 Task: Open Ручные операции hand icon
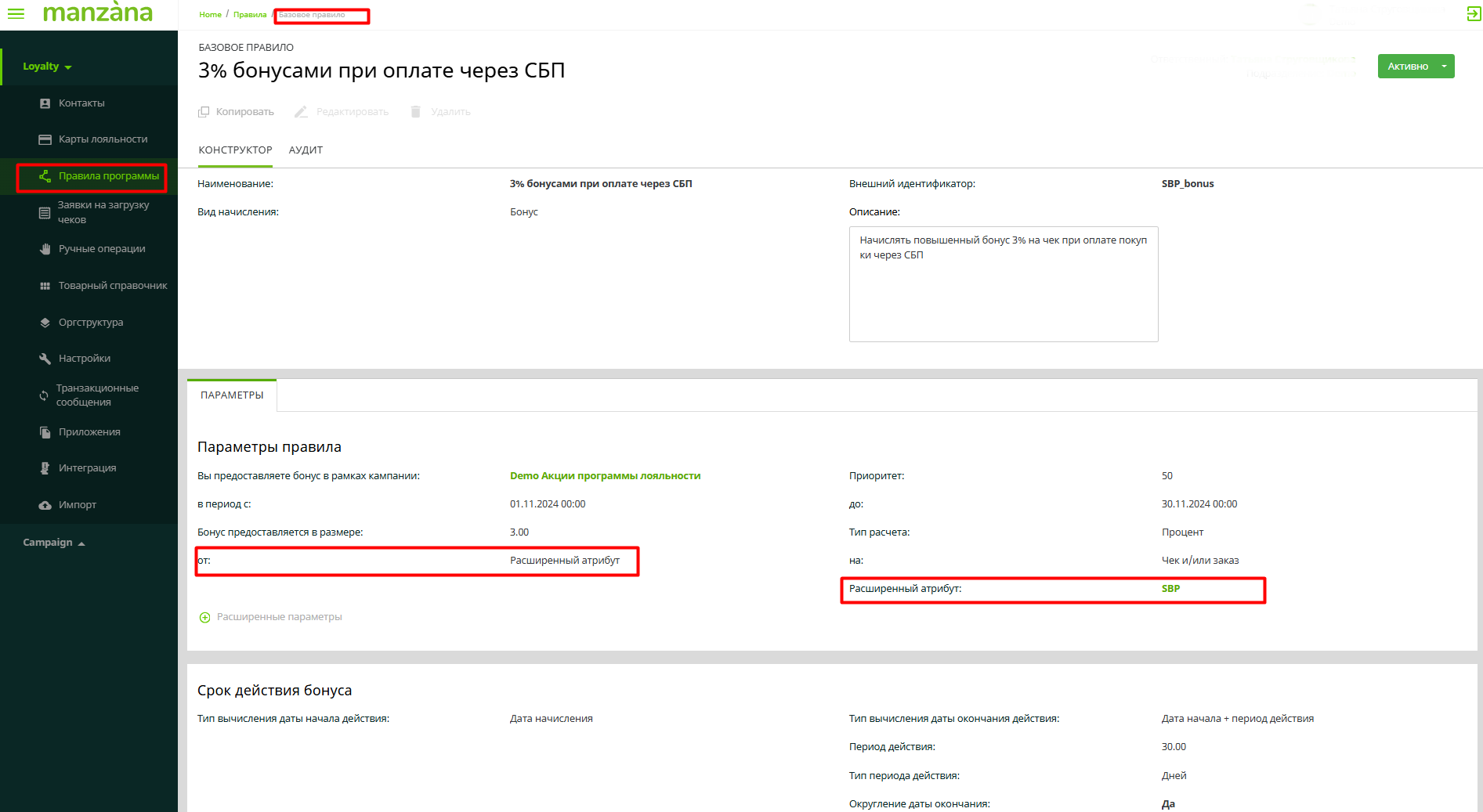45,249
